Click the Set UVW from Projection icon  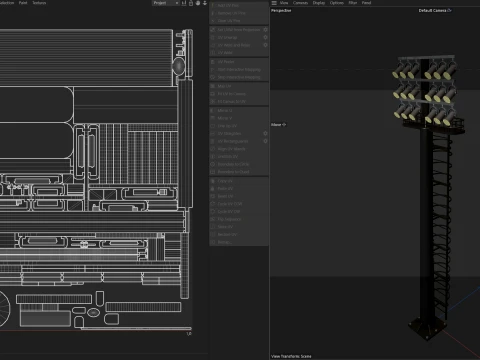[213, 30]
